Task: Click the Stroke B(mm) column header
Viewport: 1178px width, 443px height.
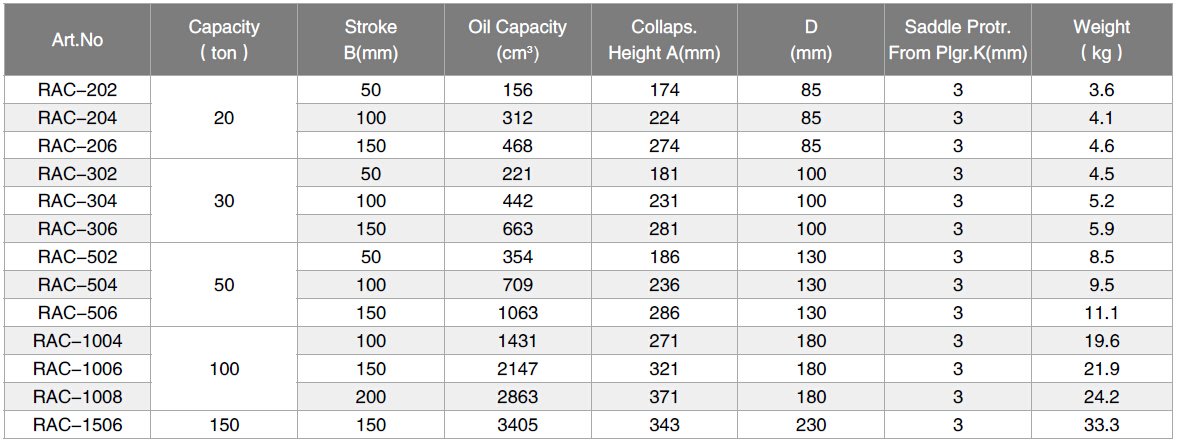Action: (370, 40)
